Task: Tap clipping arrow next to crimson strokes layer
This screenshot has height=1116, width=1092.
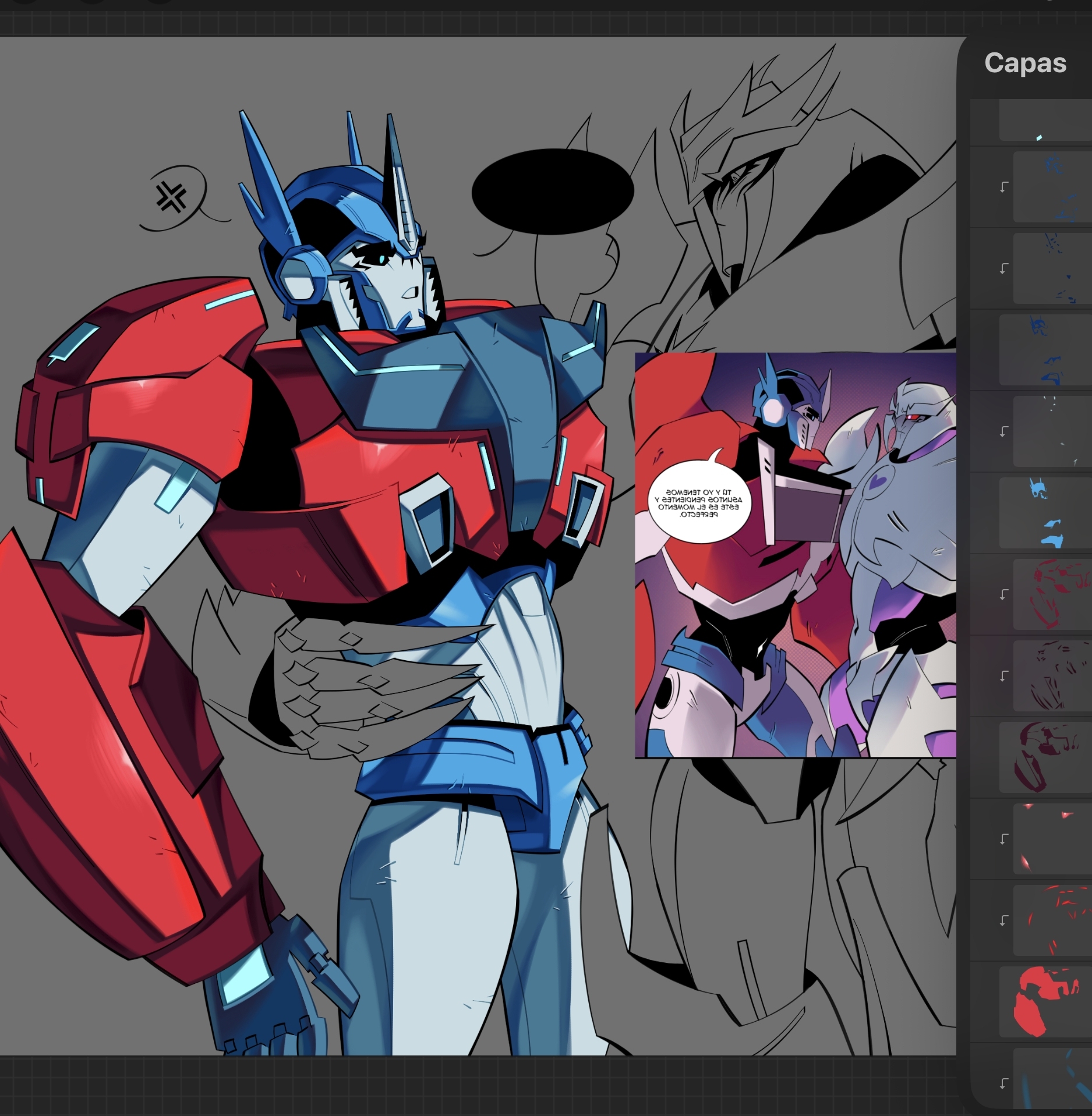Action: tap(1004, 594)
